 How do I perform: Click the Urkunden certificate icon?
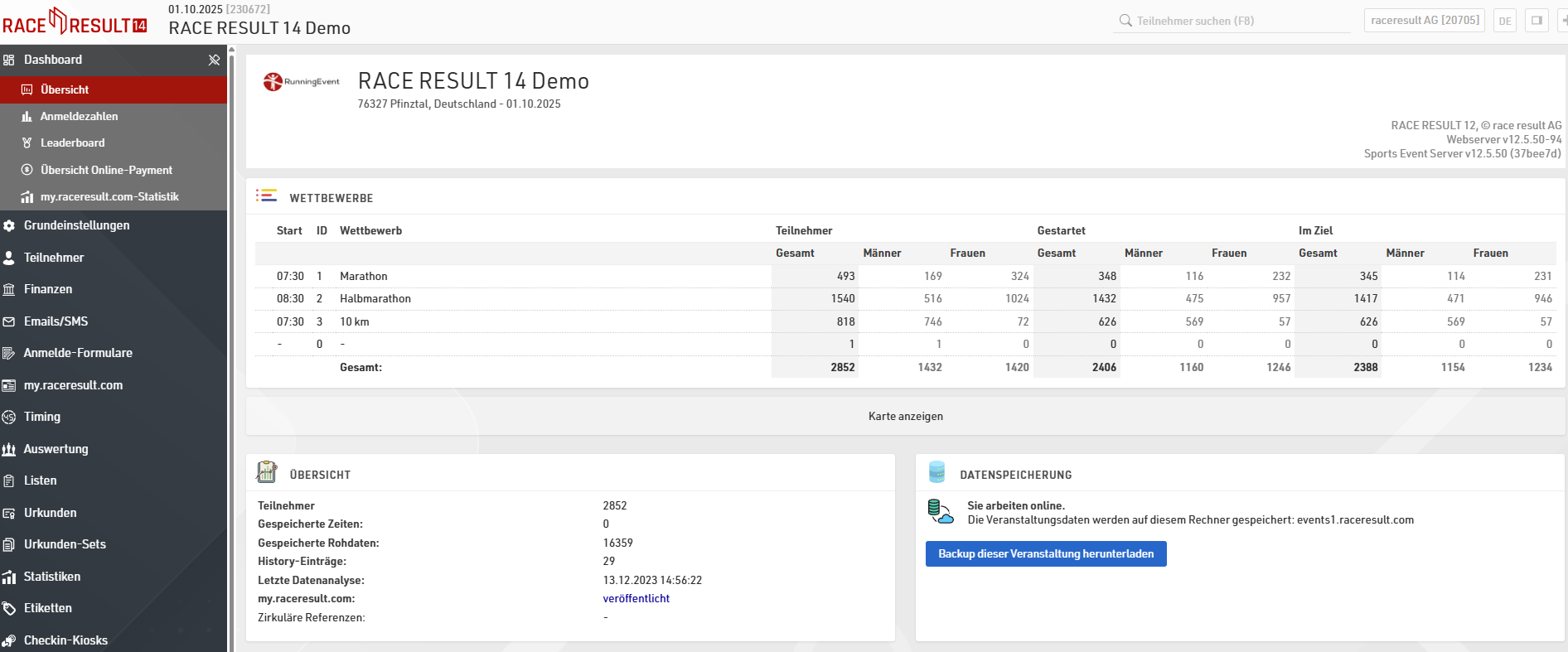point(9,514)
